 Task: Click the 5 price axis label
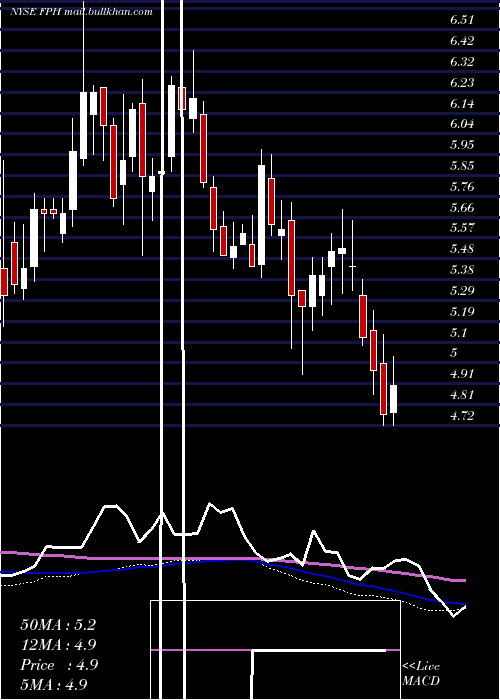454,353
